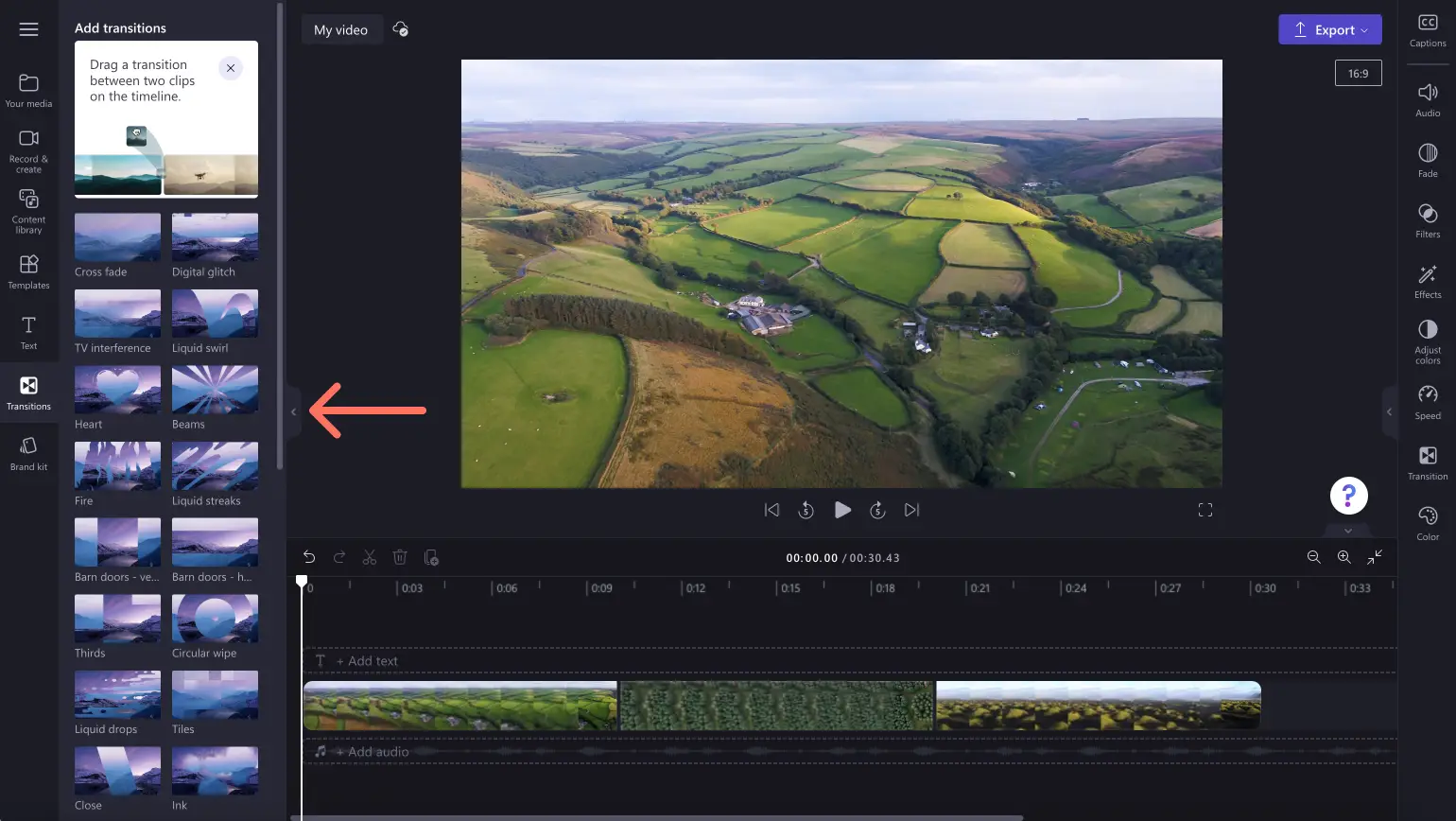This screenshot has width=1456, height=821.
Task: Skip to start of video
Action: [771, 510]
